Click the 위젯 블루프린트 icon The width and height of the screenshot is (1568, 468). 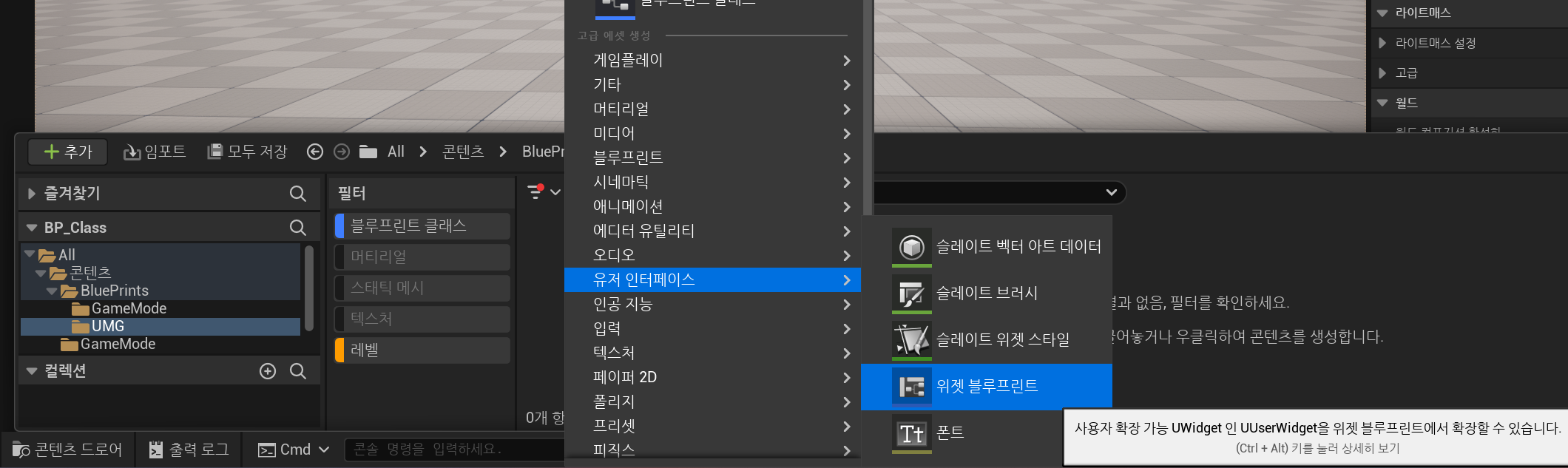pos(911,387)
